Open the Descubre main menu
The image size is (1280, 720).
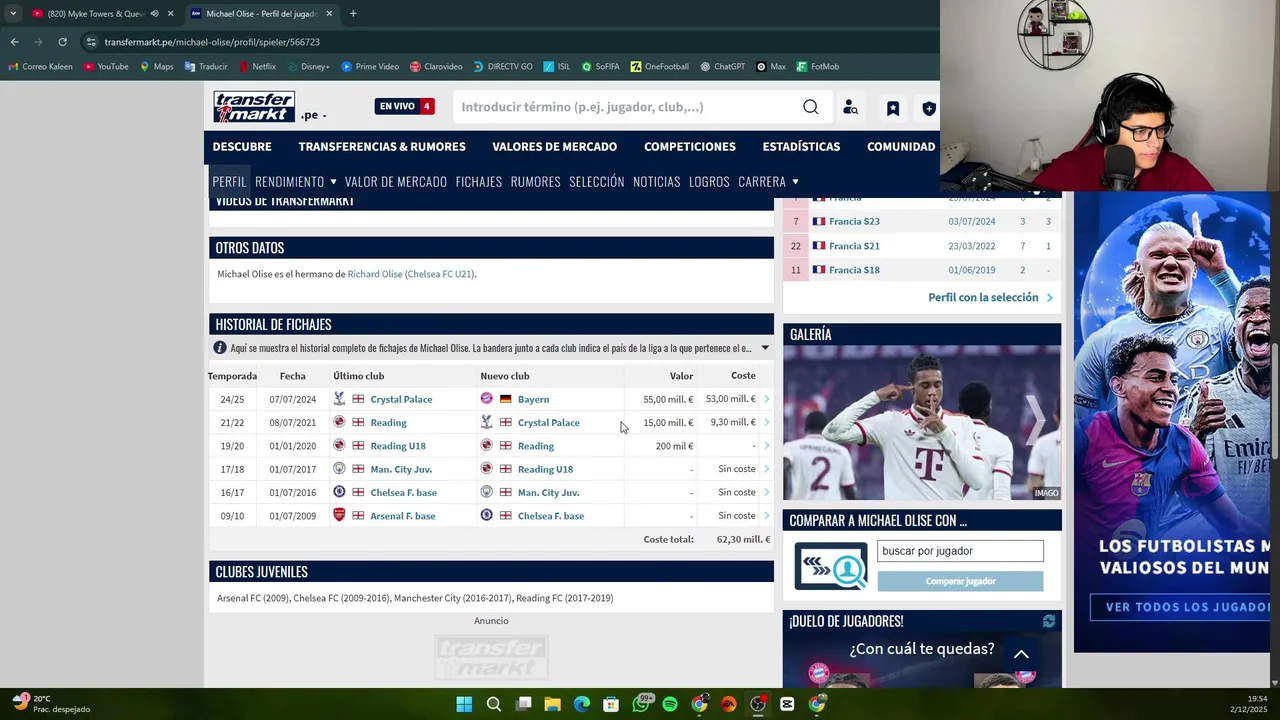(242, 147)
